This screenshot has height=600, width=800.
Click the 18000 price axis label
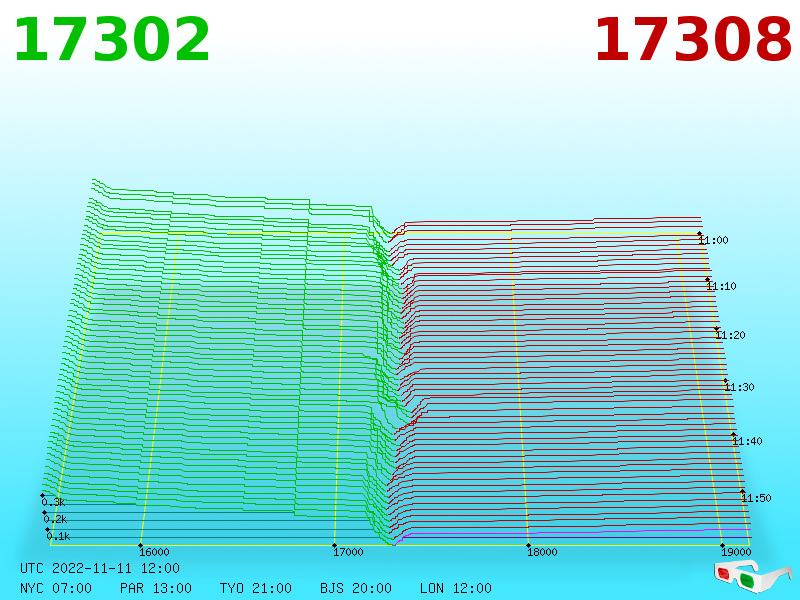tap(542, 552)
